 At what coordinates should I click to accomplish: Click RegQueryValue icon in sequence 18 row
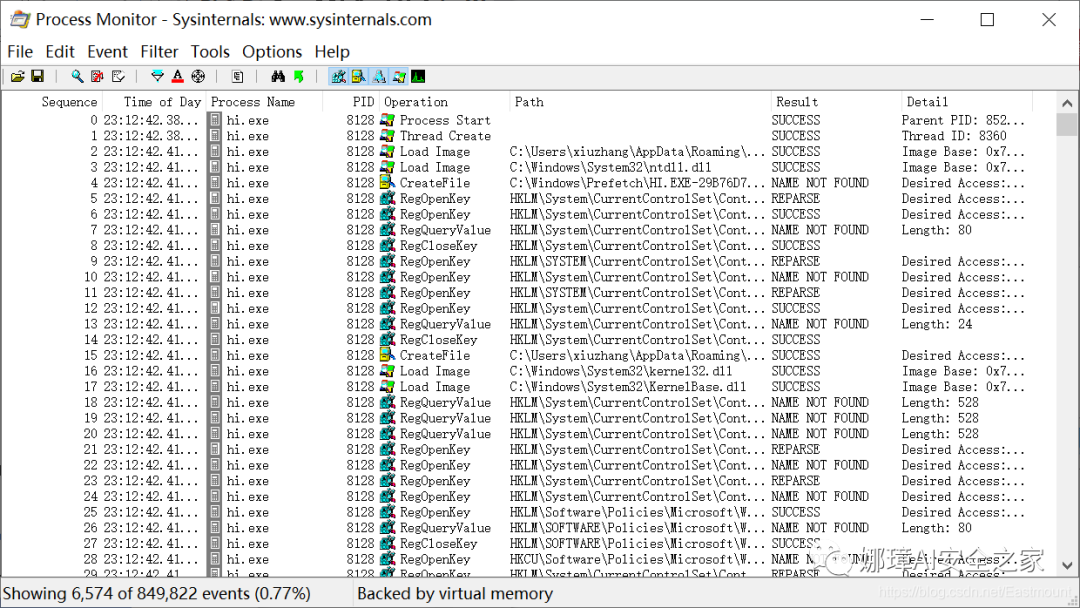388,403
